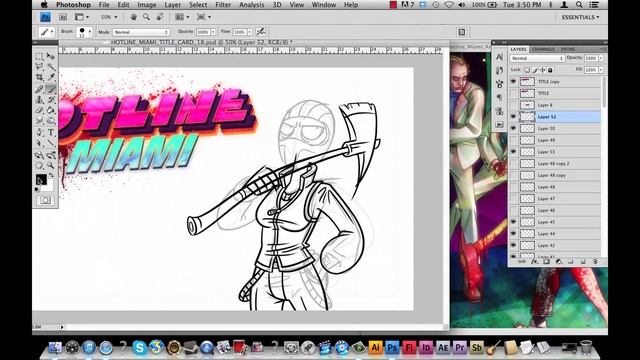Switch to the PATHS tab
The width and height of the screenshot is (640, 360).
[568, 49]
